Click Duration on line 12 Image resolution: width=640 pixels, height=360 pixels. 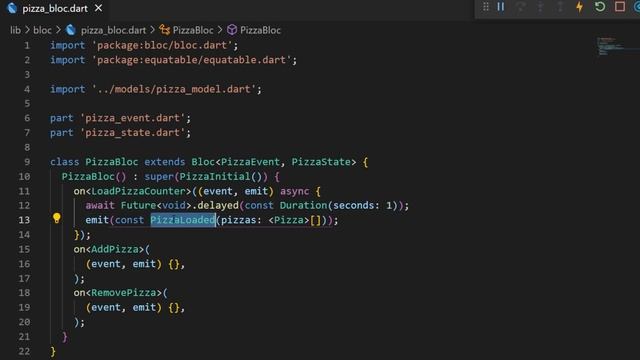pyautogui.click(x=303, y=205)
